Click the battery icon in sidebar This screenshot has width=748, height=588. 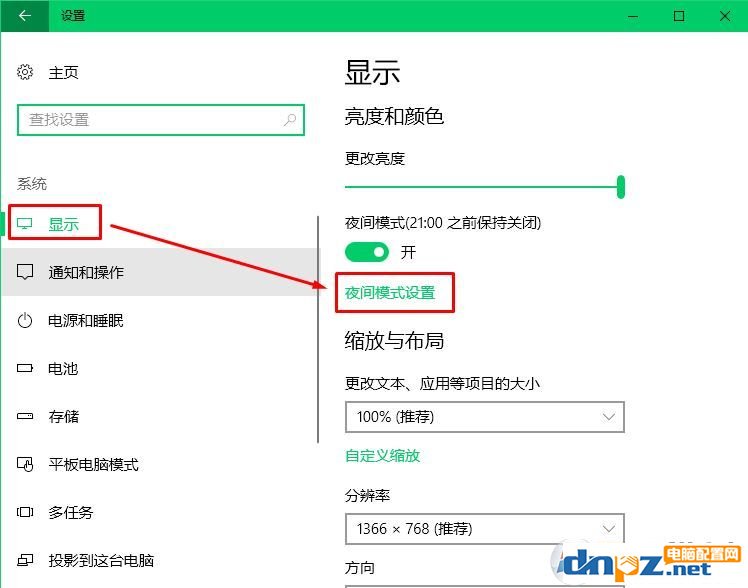coord(25,368)
